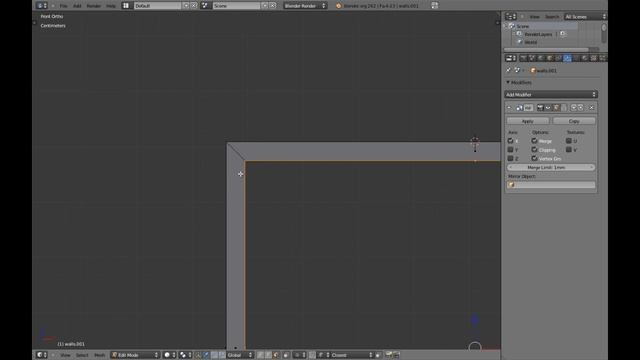Move the Mirror modifier down in stack
The image size is (640, 360).
click(581, 108)
